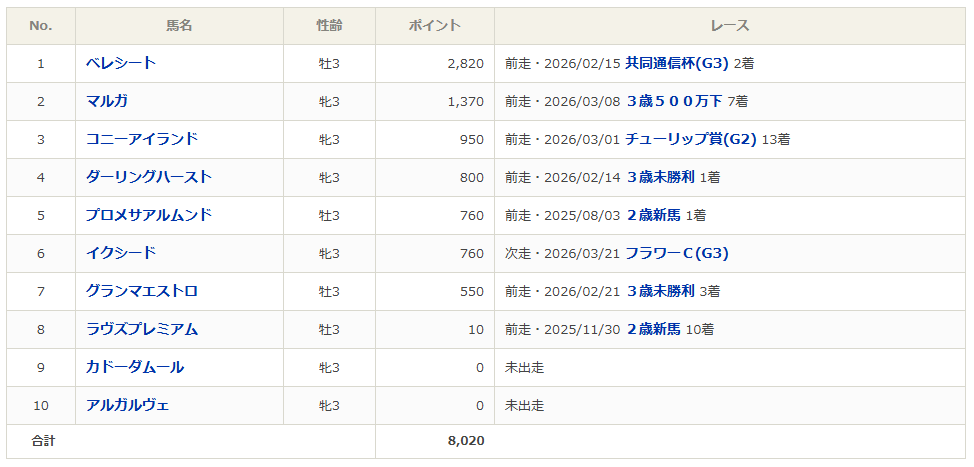974x467 pixels.
Task: Click the マルガ horse name link
Action: (x=107, y=101)
